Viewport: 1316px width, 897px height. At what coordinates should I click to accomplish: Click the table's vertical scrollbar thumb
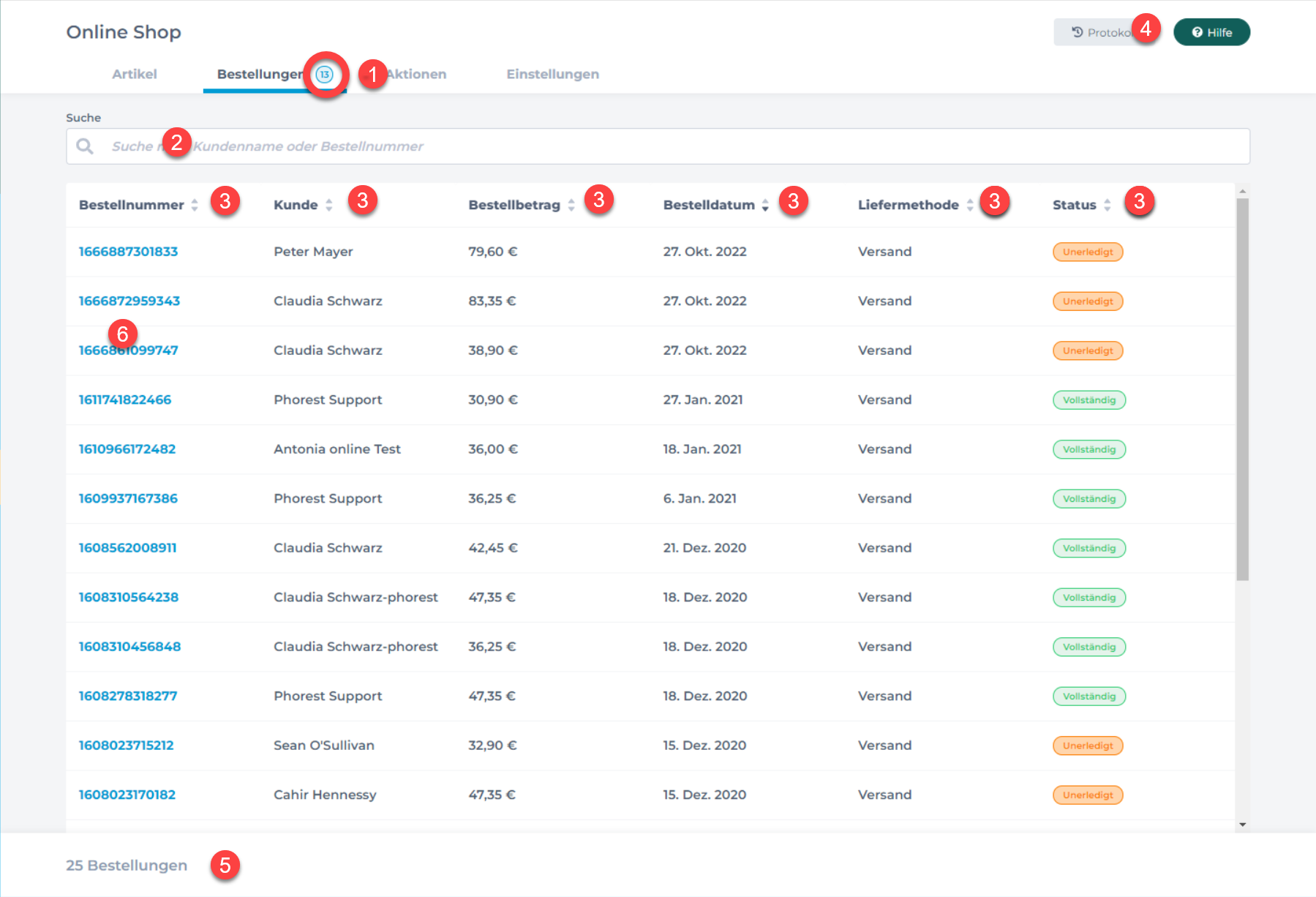coord(1242,389)
